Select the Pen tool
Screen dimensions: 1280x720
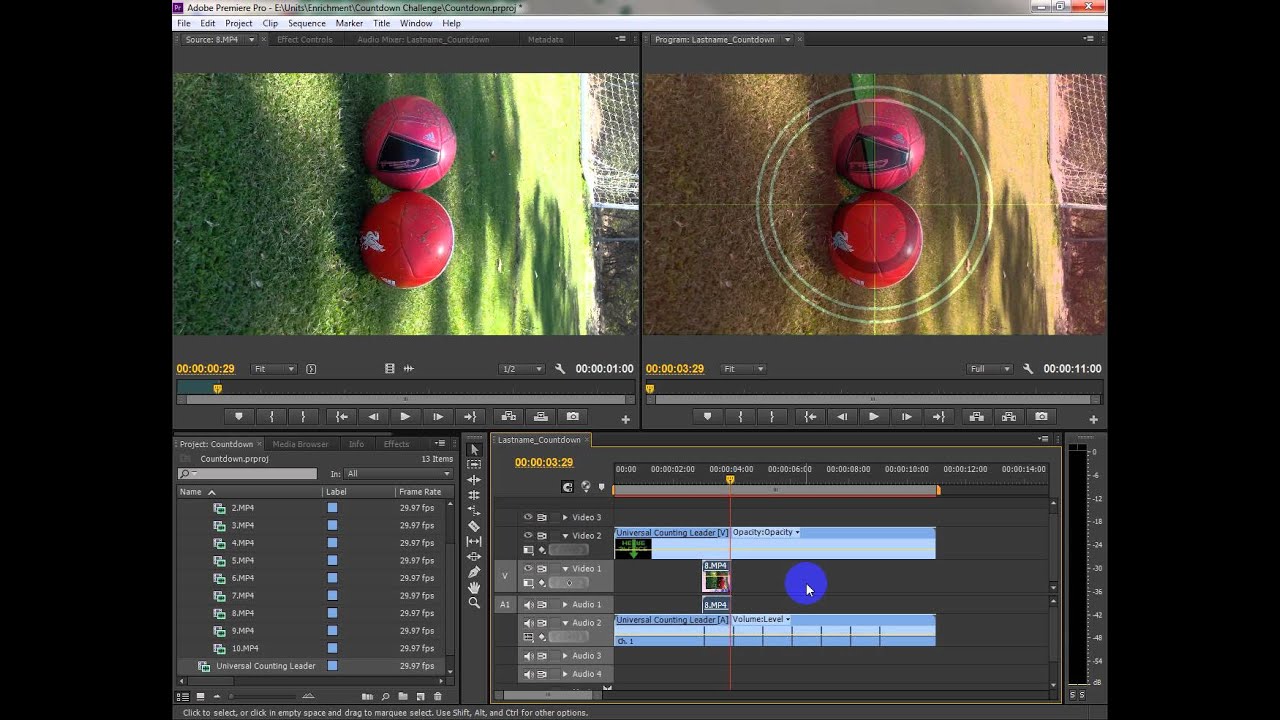[x=474, y=572]
